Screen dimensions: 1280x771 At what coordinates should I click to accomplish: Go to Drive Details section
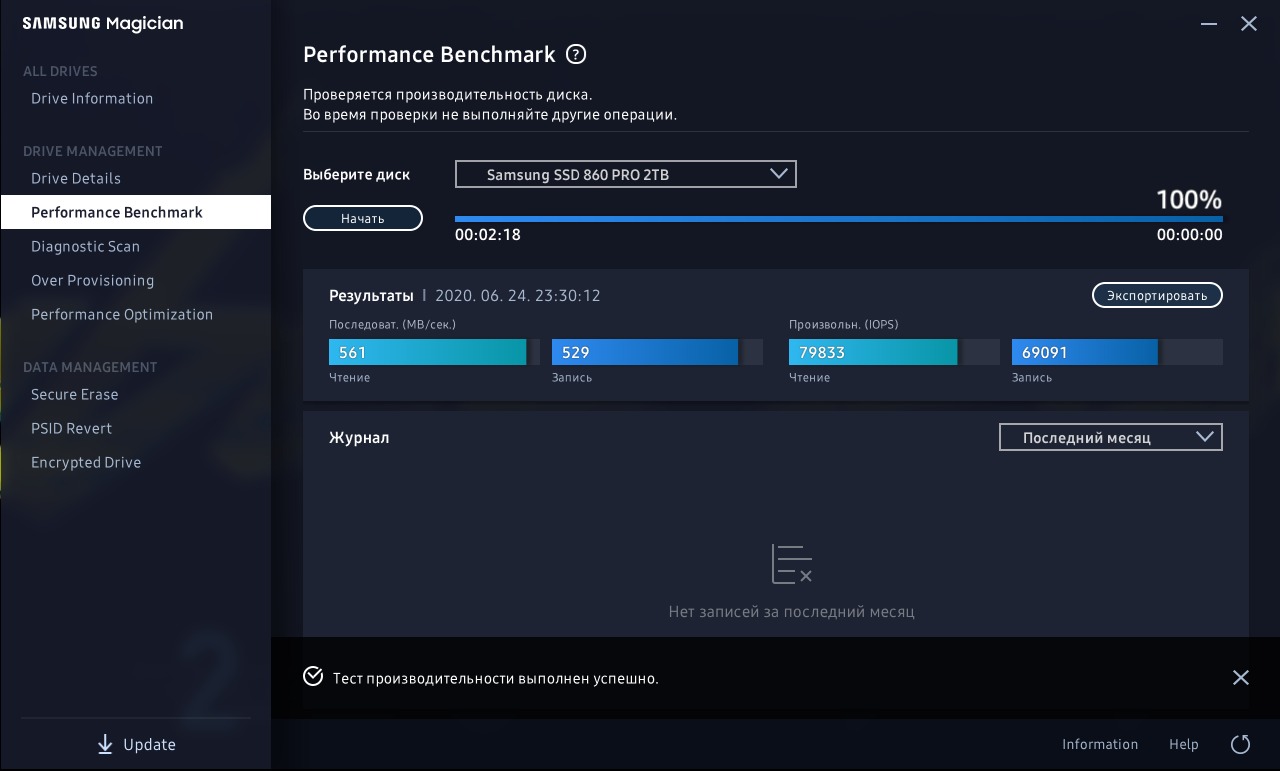click(x=76, y=178)
